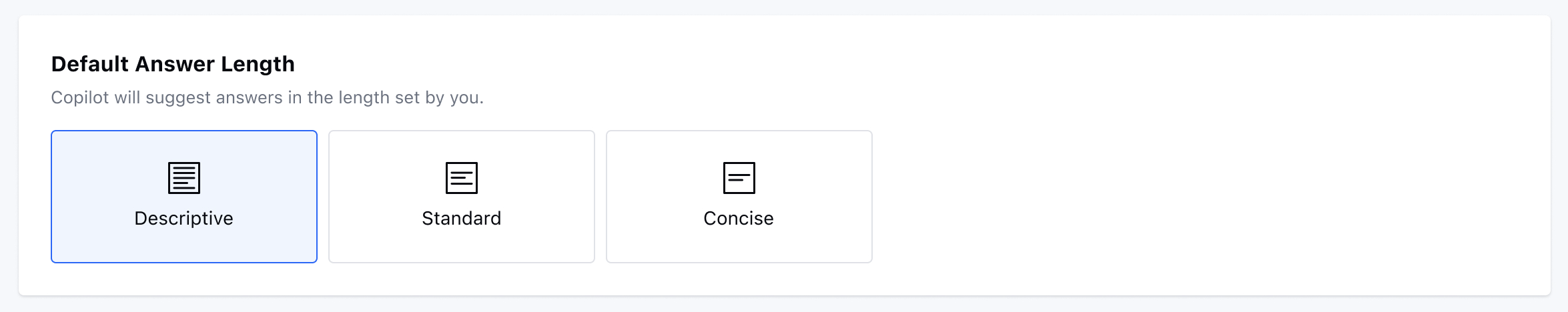Click the 'Concise' text label
This screenshot has width=1568, height=312.
[739, 219]
